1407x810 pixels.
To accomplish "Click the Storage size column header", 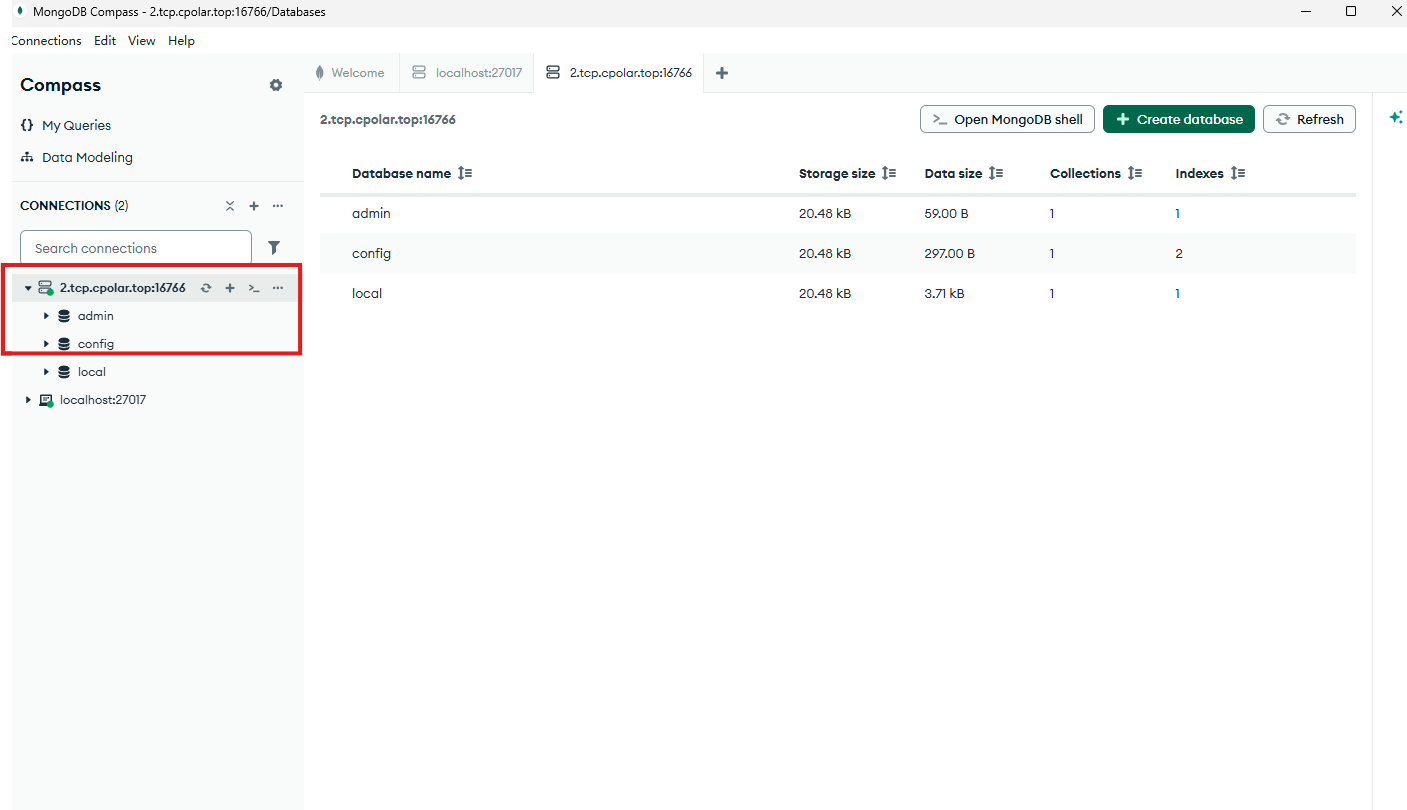I will pos(837,173).
